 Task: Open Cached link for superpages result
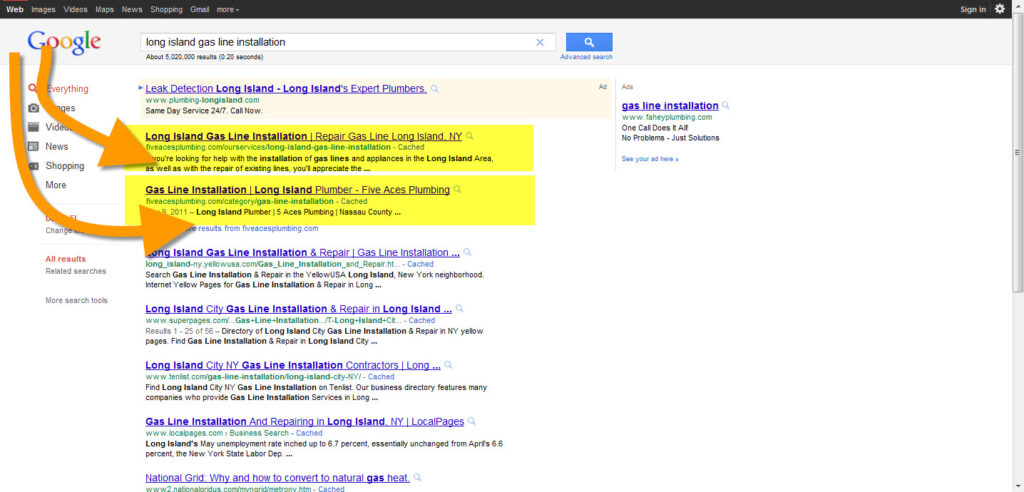[x=421, y=321]
